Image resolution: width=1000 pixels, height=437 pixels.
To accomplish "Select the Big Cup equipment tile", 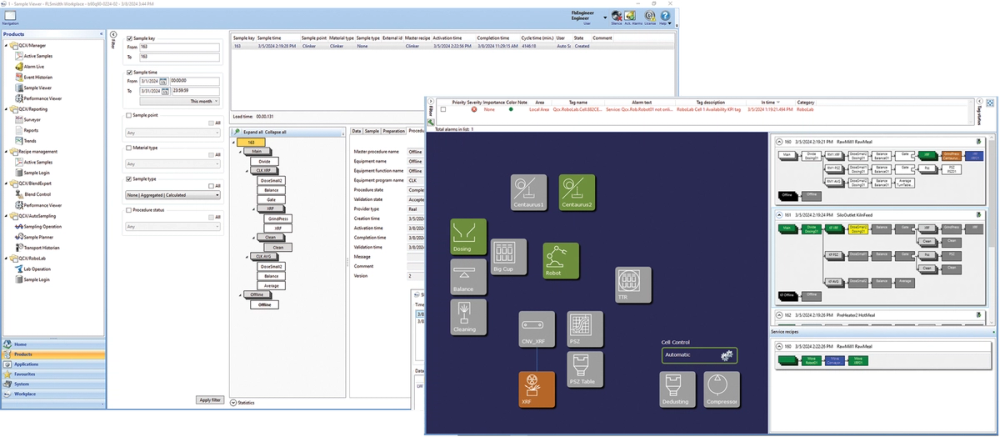I will 508,257.
